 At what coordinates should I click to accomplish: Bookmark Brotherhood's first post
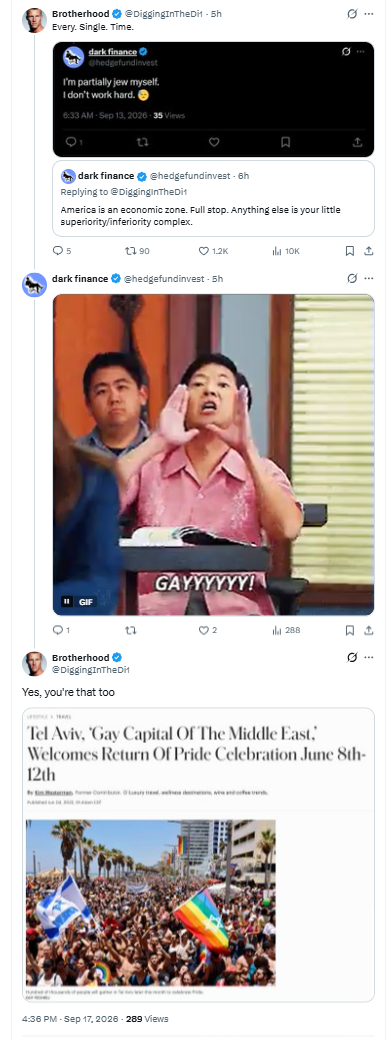coord(350,251)
